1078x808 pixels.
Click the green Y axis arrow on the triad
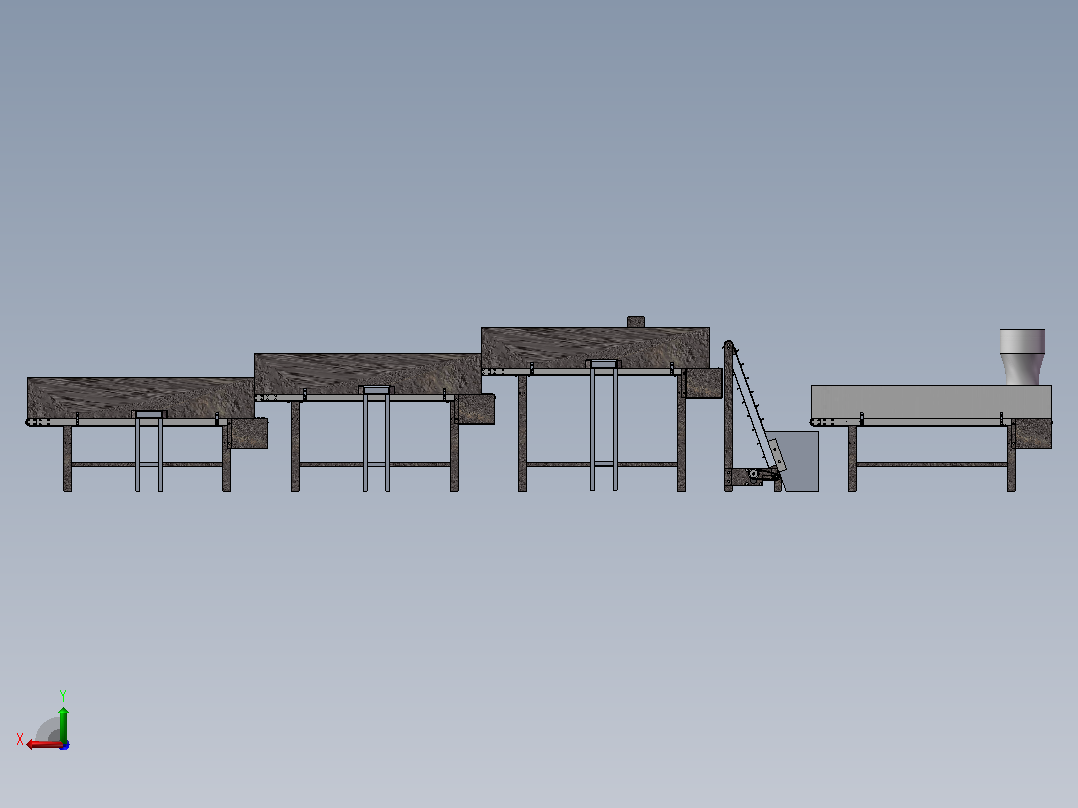point(63,724)
